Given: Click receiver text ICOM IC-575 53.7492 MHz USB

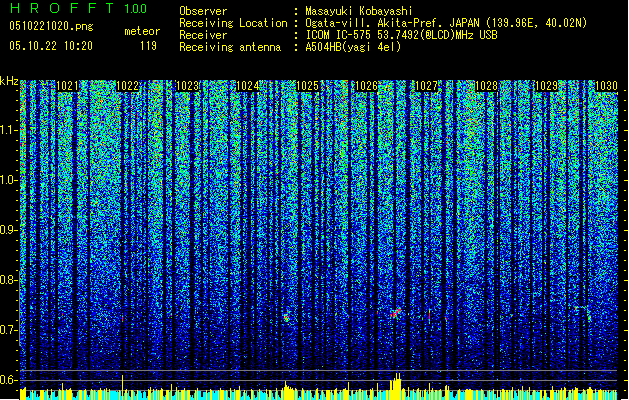Looking at the screenshot, I should [x=401, y=35].
